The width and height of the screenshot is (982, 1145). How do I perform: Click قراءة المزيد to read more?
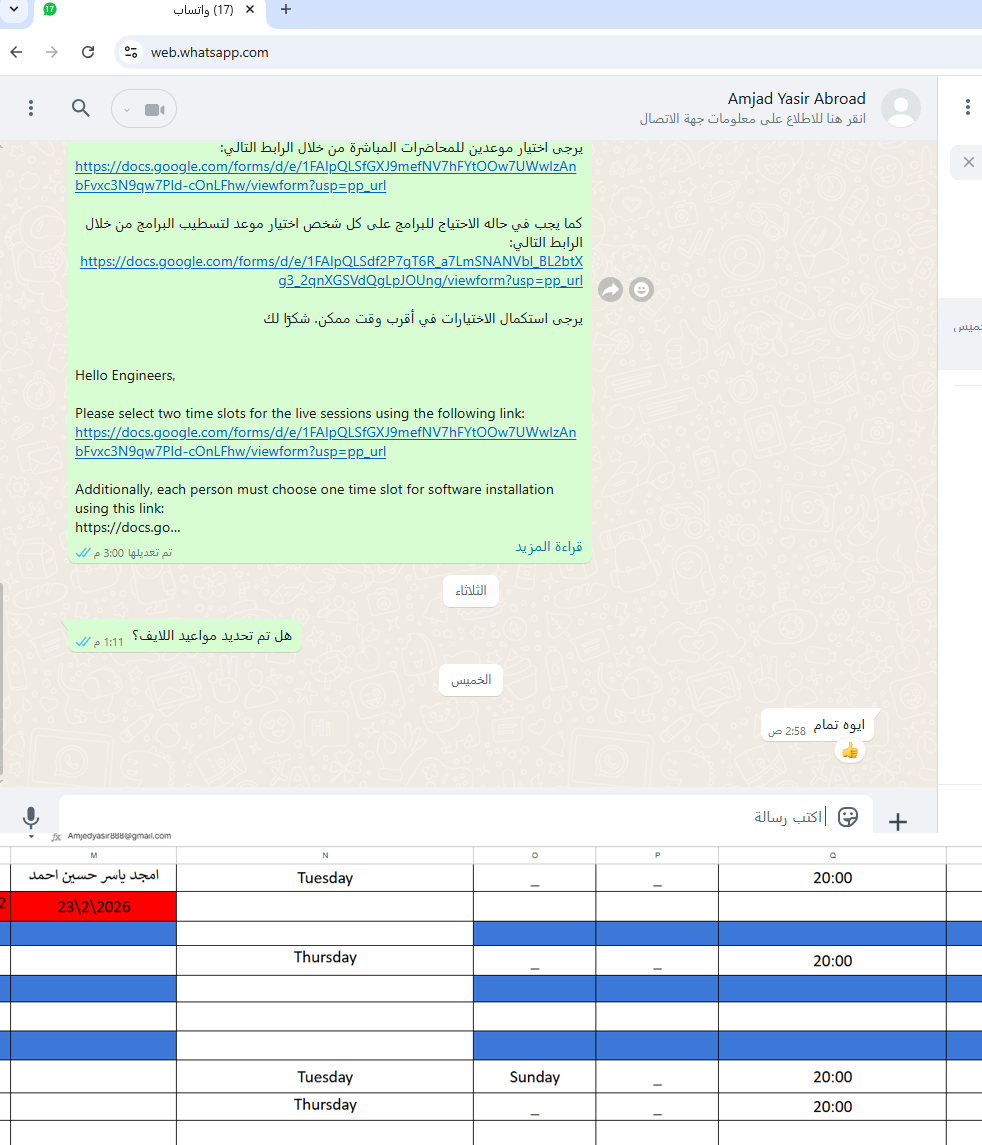tap(548, 546)
